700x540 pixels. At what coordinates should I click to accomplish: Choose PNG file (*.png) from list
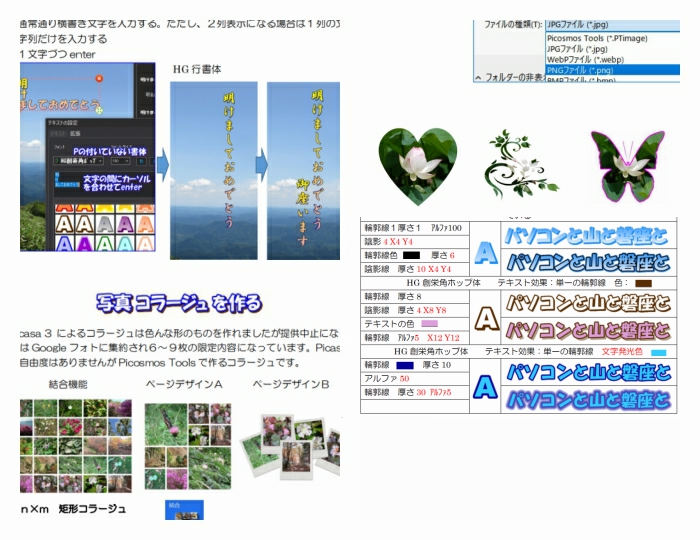coord(580,70)
